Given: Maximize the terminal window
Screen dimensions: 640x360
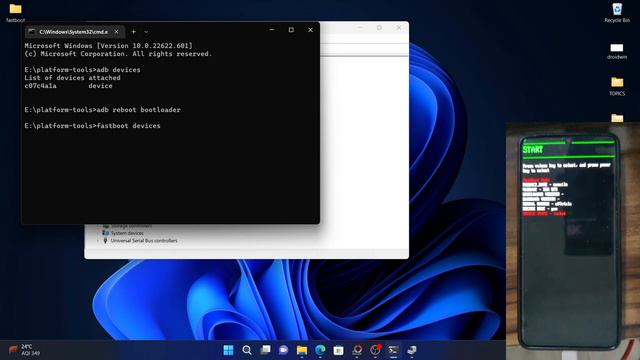Looking at the screenshot, I should coord(291,29).
